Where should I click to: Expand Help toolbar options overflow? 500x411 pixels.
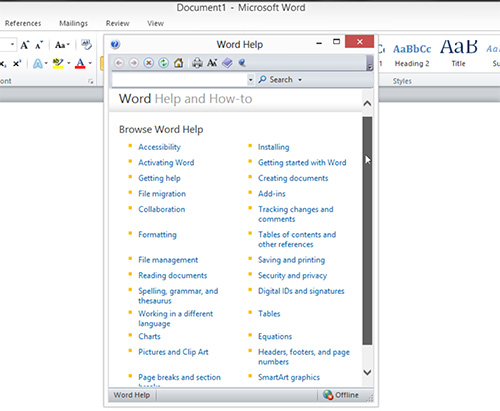coord(369,63)
